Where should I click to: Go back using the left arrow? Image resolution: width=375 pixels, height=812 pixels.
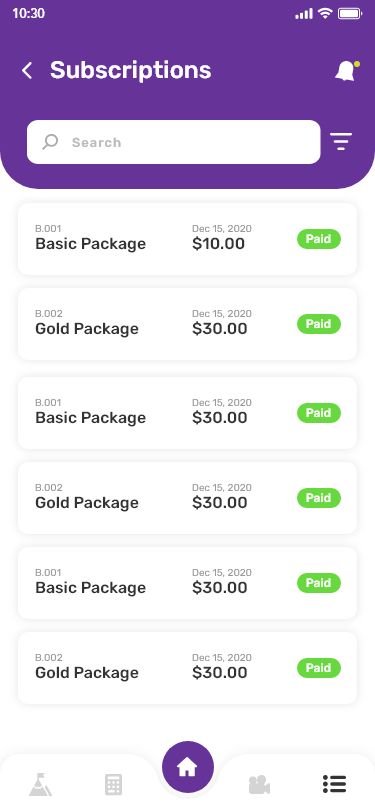click(x=27, y=70)
